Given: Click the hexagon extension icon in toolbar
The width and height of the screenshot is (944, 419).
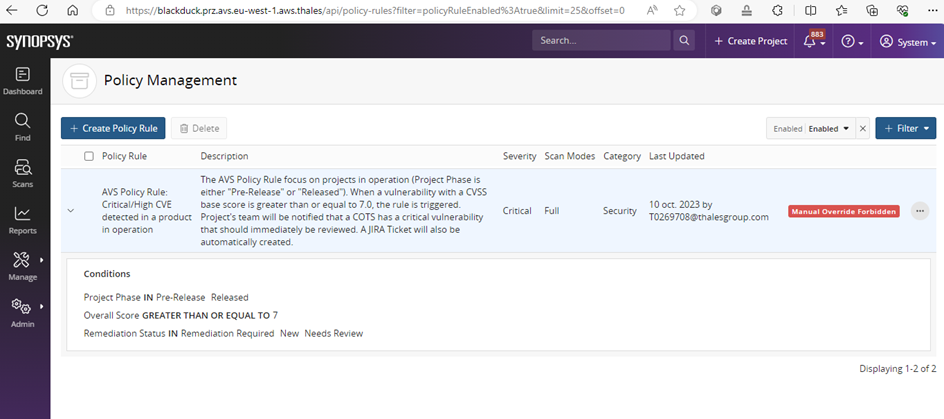Looking at the screenshot, I should pos(716,10).
